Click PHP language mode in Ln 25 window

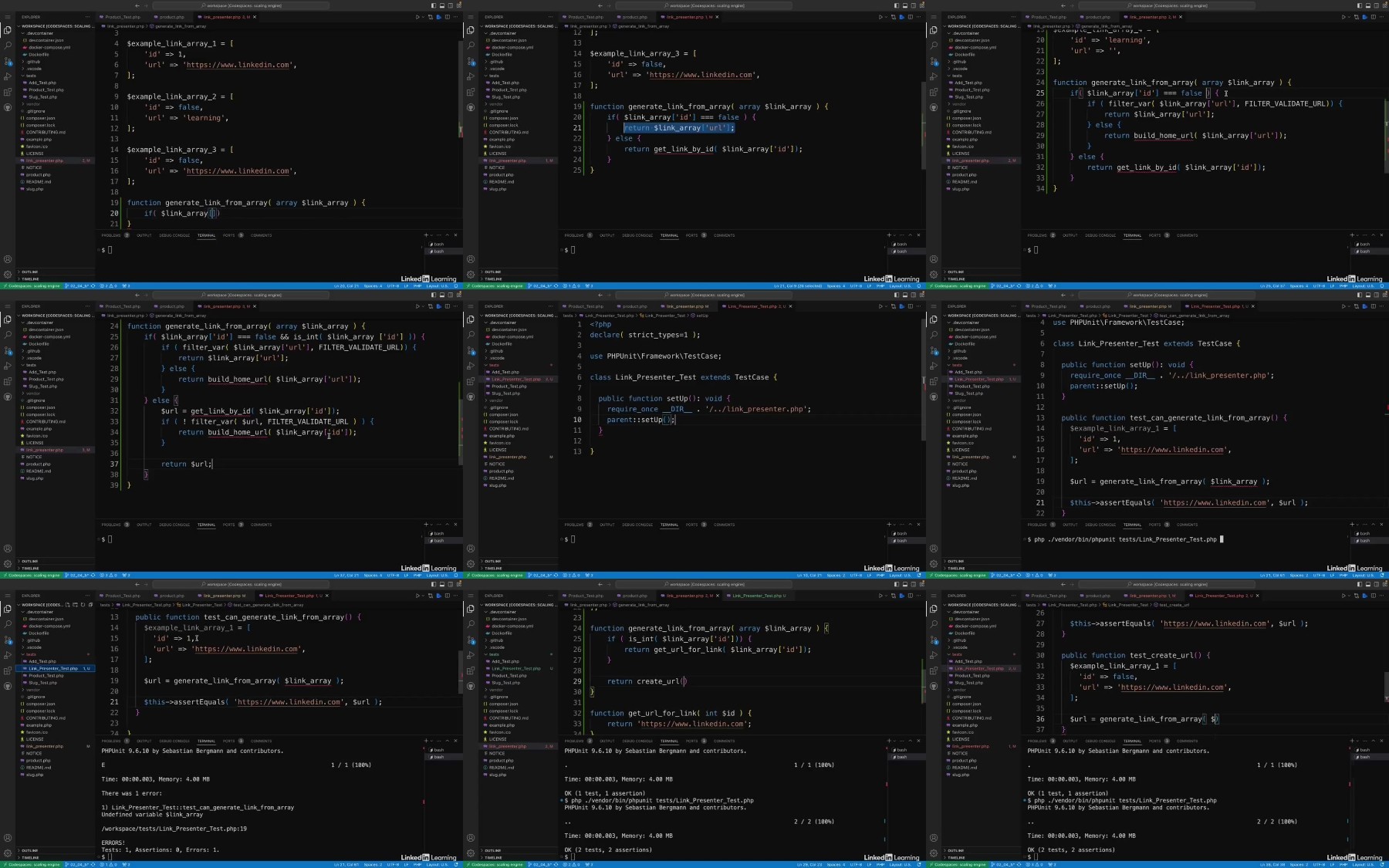pyautogui.click(x=1343, y=286)
